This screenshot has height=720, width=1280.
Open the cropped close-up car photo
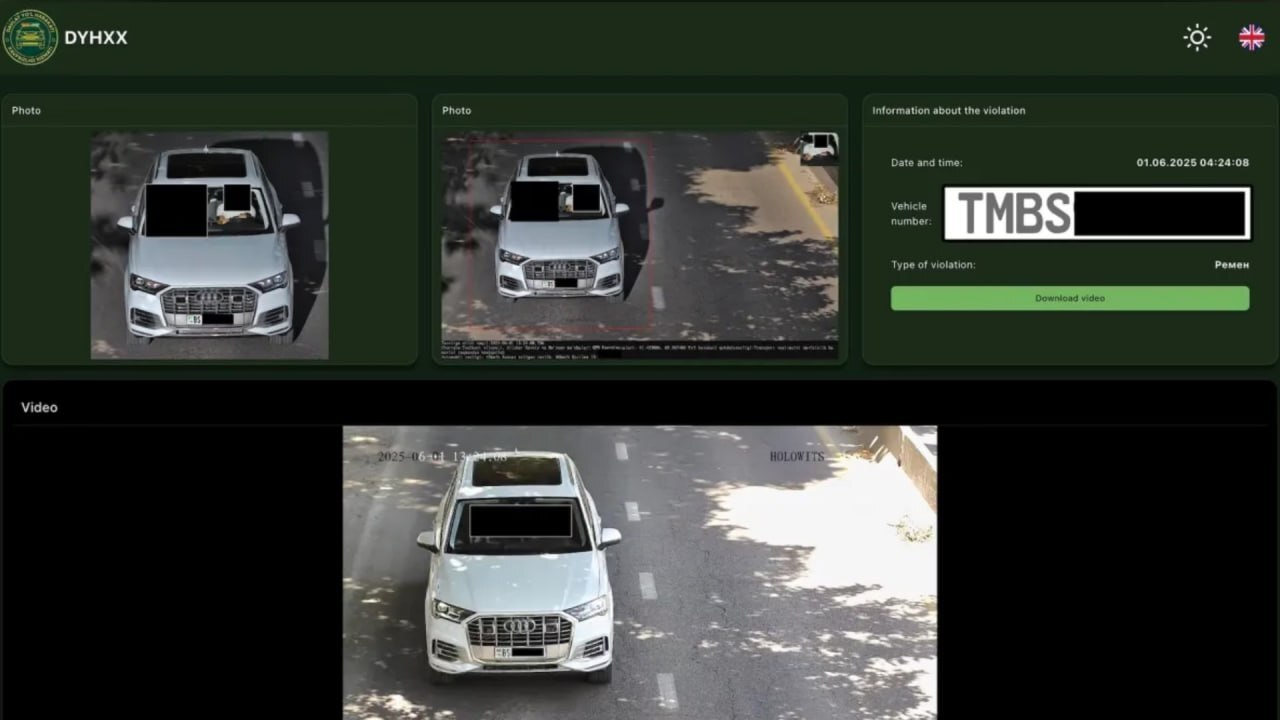(x=209, y=245)
